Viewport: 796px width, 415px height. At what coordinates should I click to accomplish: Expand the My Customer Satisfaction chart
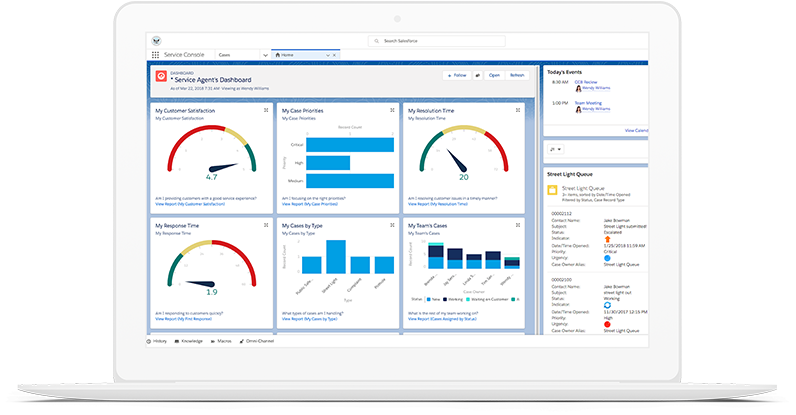[x=265, y=109]
